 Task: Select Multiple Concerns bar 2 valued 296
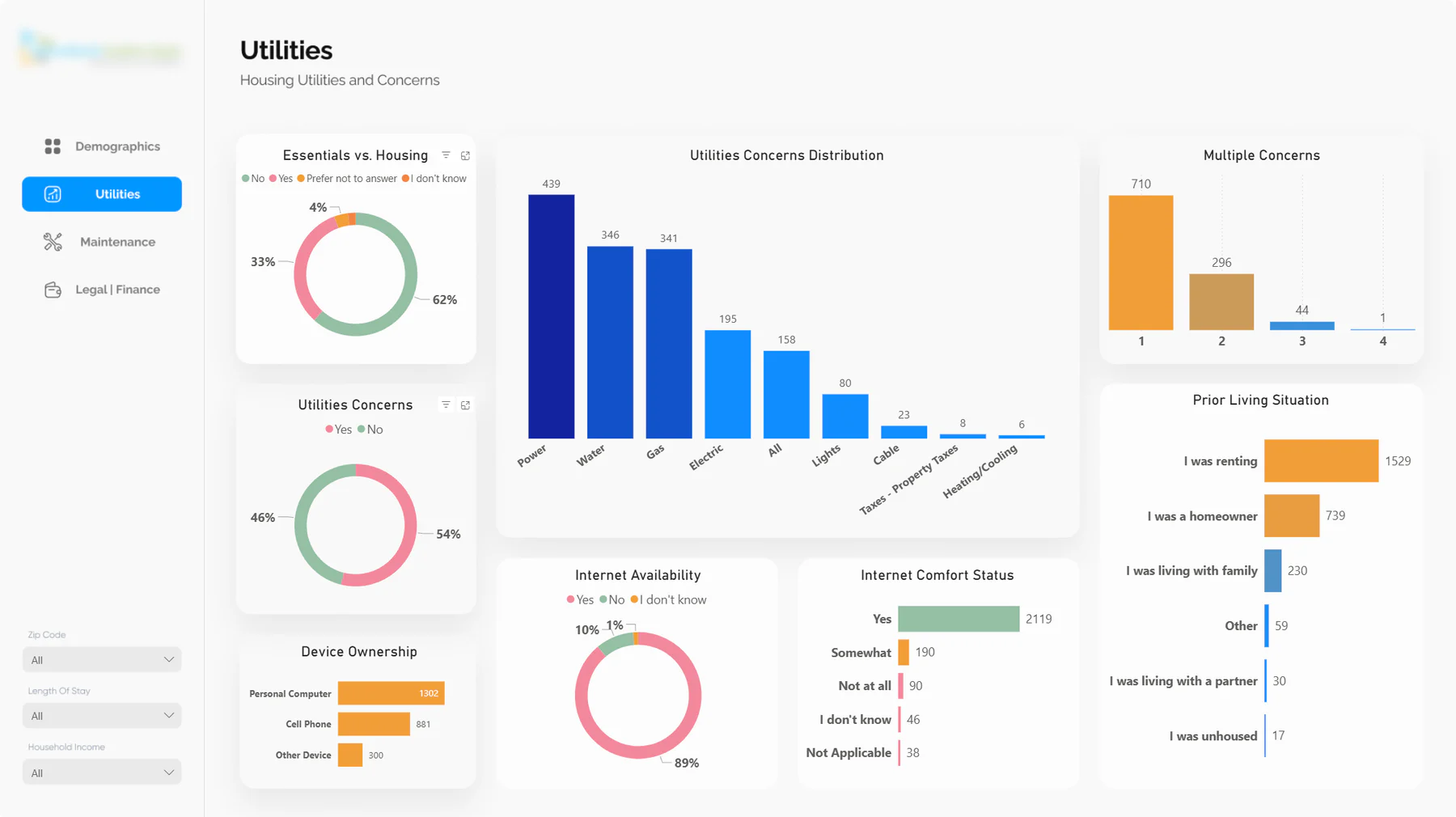click(x=1221, y=302)
